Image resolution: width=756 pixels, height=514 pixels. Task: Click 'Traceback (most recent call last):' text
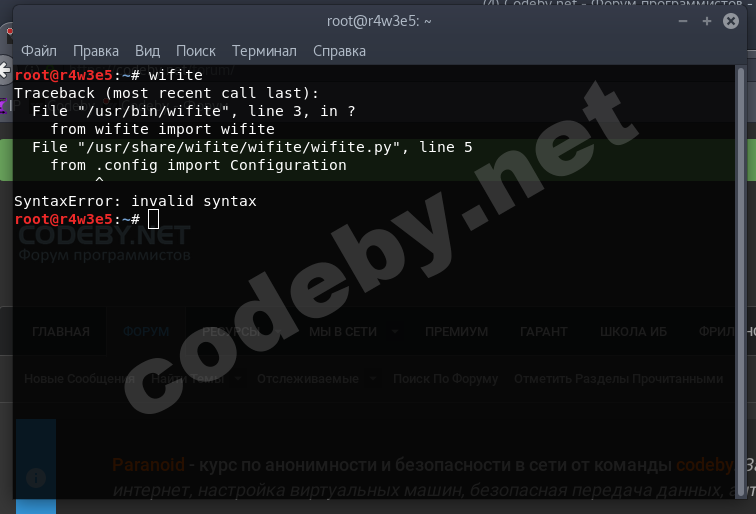[x=166, y=93]
